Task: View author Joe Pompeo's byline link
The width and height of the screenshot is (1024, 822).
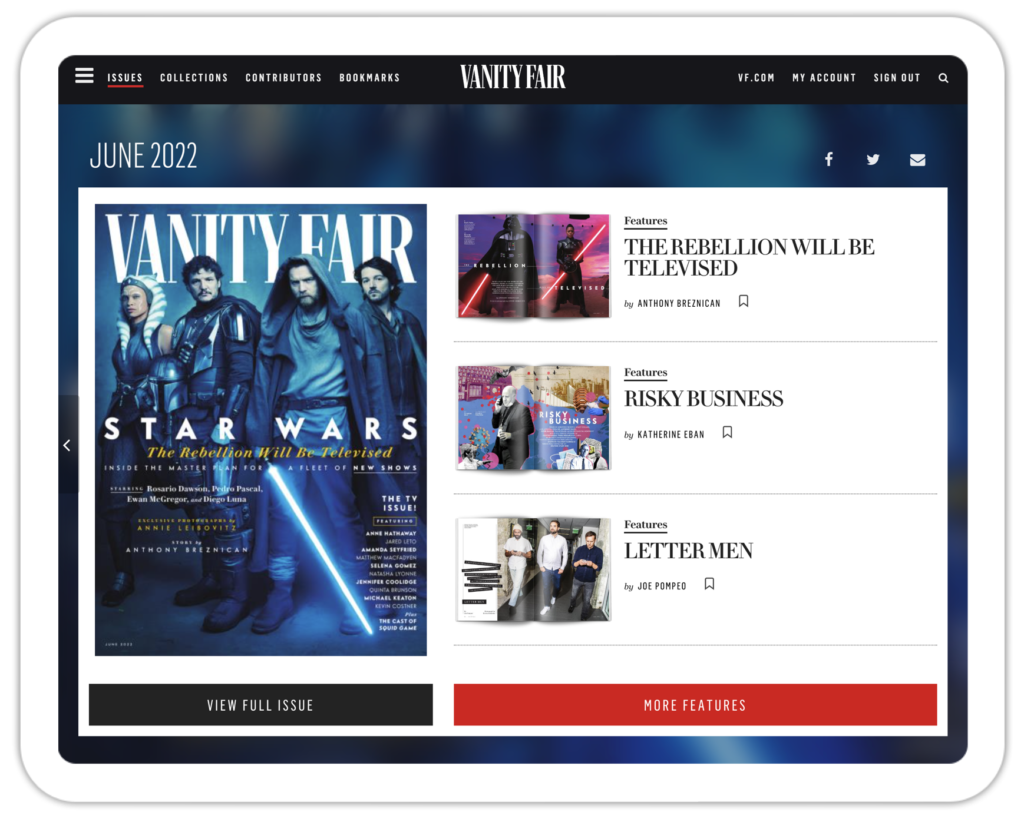Action: (662, 586)
